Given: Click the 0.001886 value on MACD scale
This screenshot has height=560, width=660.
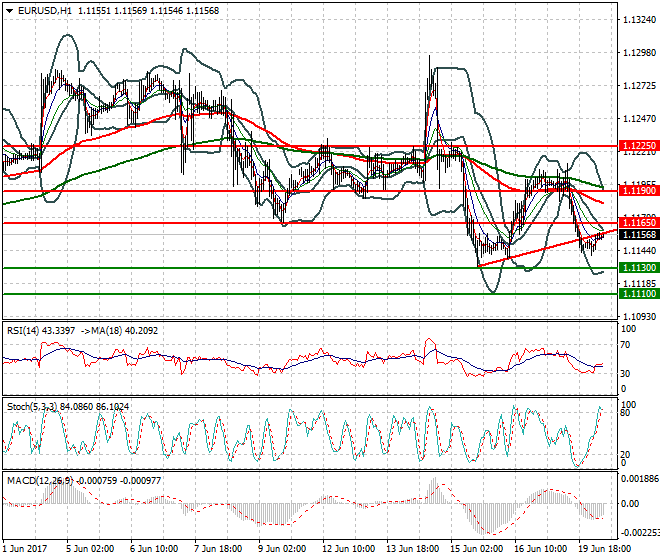Looking at the screenshot, I should (x=638, y=479).
